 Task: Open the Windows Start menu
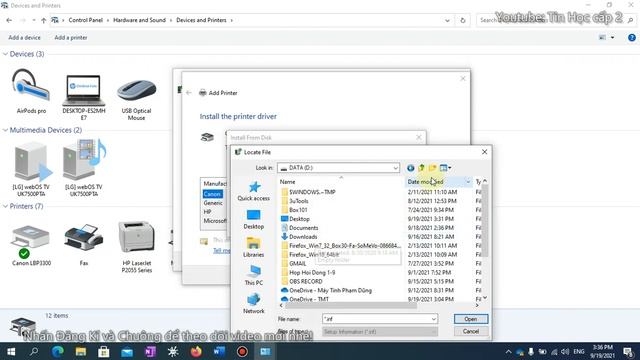[11, 351]
